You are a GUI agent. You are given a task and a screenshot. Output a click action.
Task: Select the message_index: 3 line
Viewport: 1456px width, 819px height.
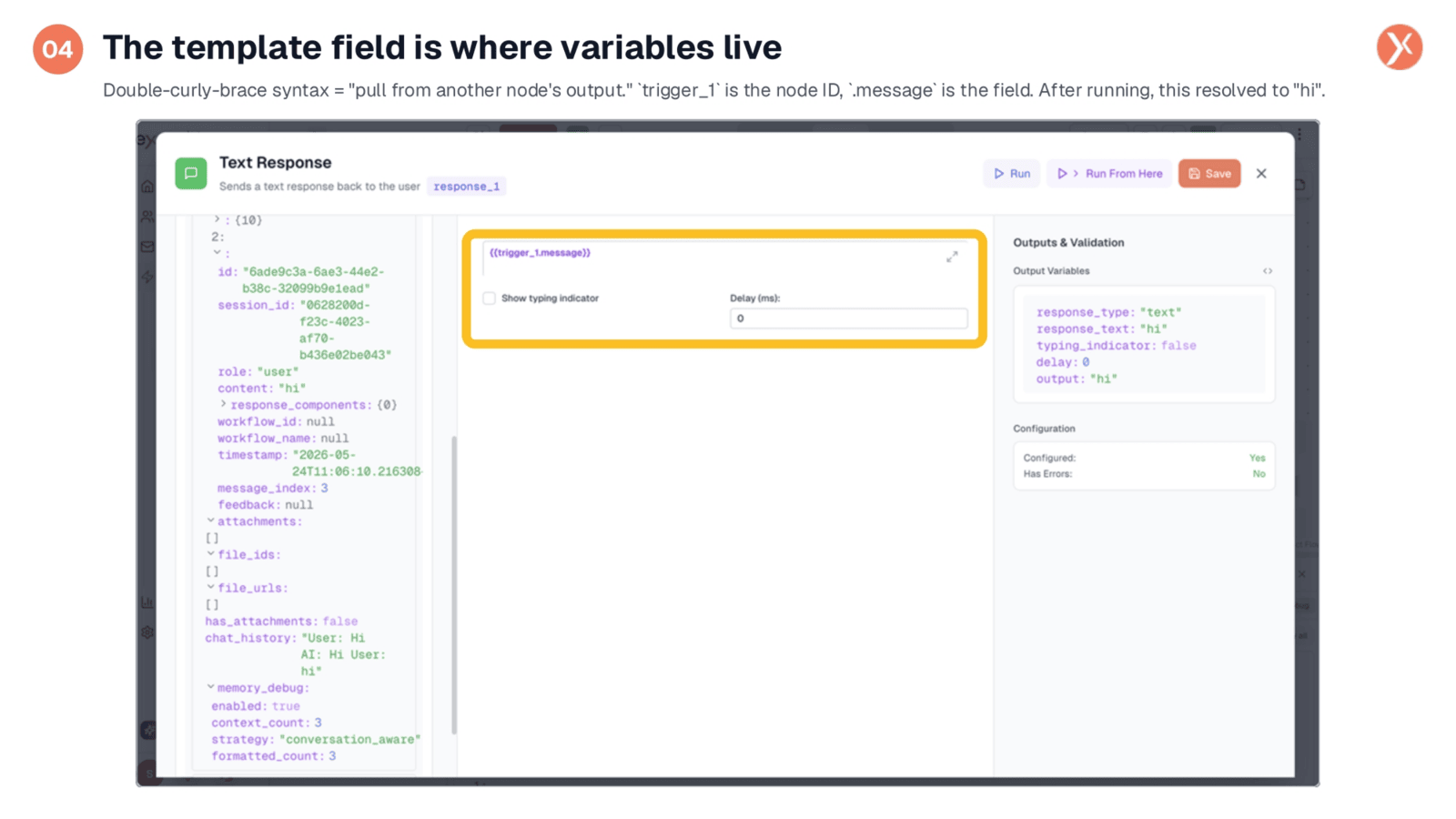coord(273,489)
